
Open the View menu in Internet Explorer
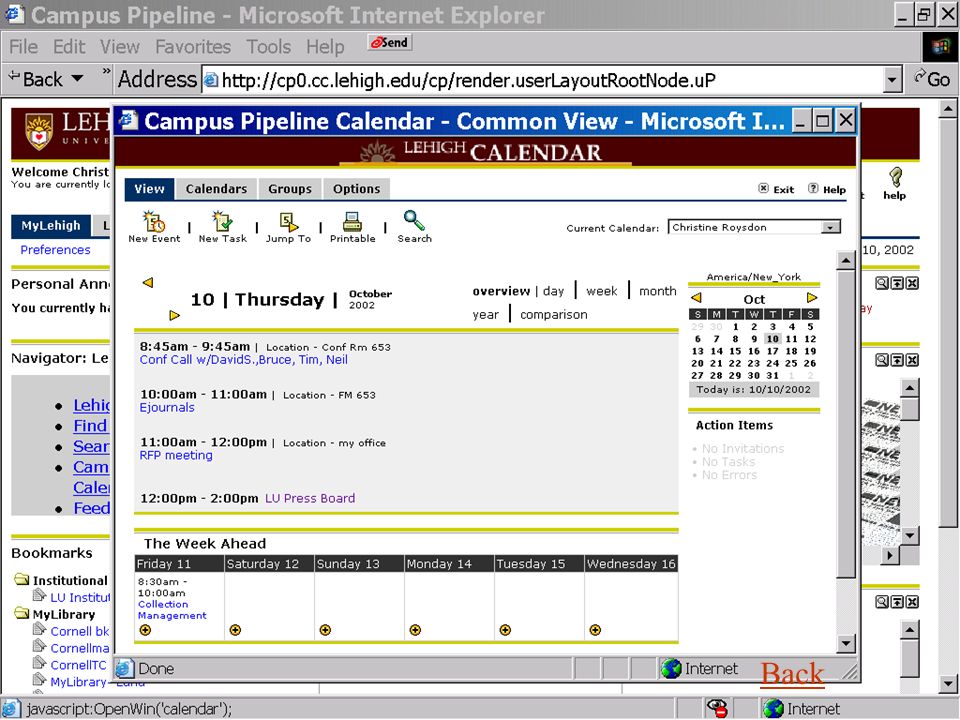[120, 47]
